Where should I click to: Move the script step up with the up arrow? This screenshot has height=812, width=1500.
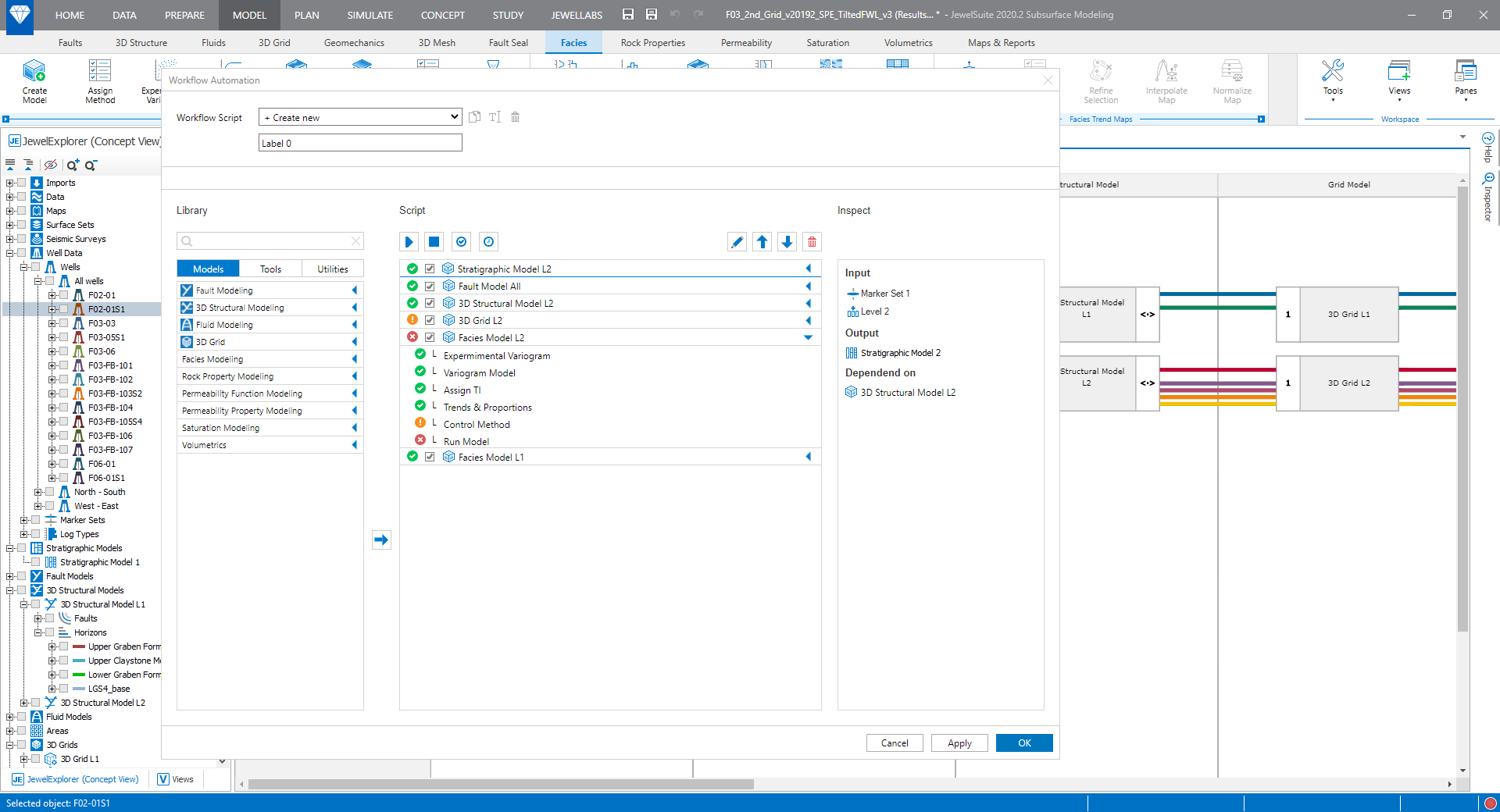(762, 242)
